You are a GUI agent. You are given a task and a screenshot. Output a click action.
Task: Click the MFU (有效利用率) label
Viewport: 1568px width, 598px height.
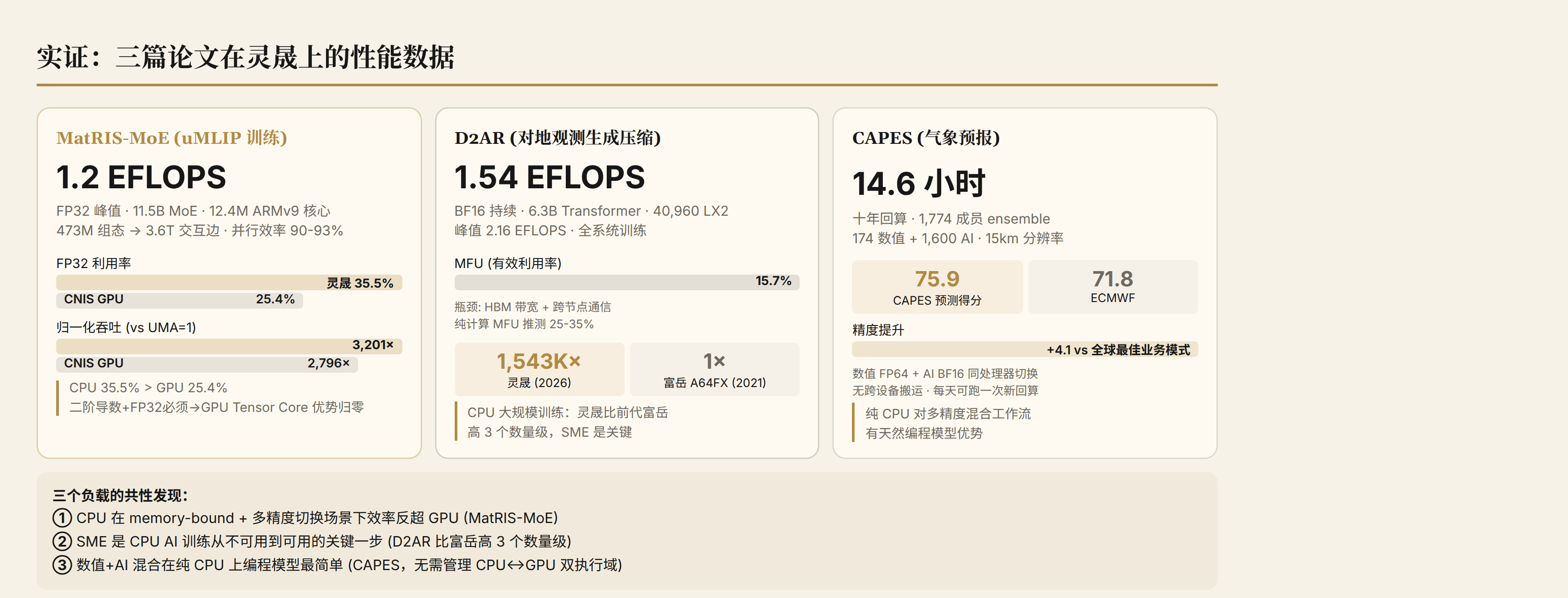pos(508,263)
